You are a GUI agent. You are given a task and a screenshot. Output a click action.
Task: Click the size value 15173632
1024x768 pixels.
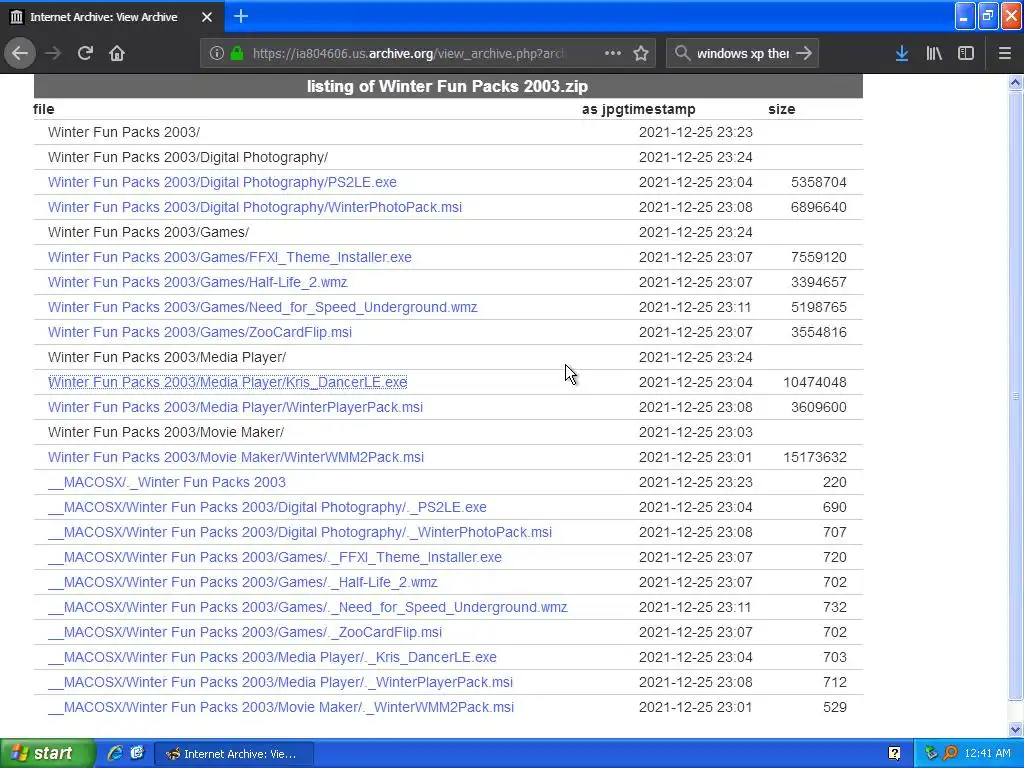coord(814,457)
